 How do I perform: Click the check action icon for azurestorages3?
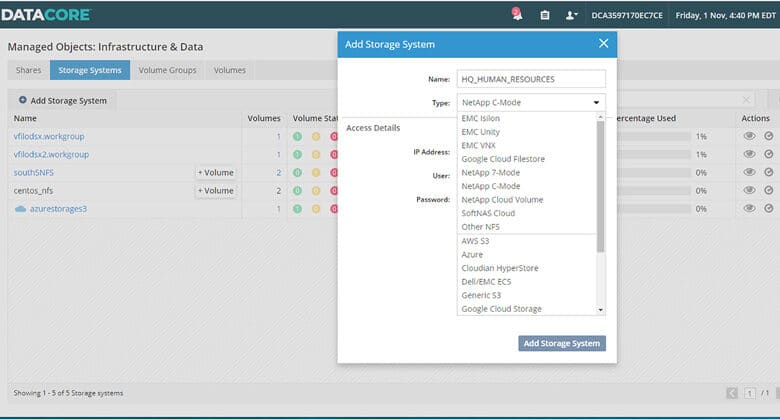coord(769,209)
